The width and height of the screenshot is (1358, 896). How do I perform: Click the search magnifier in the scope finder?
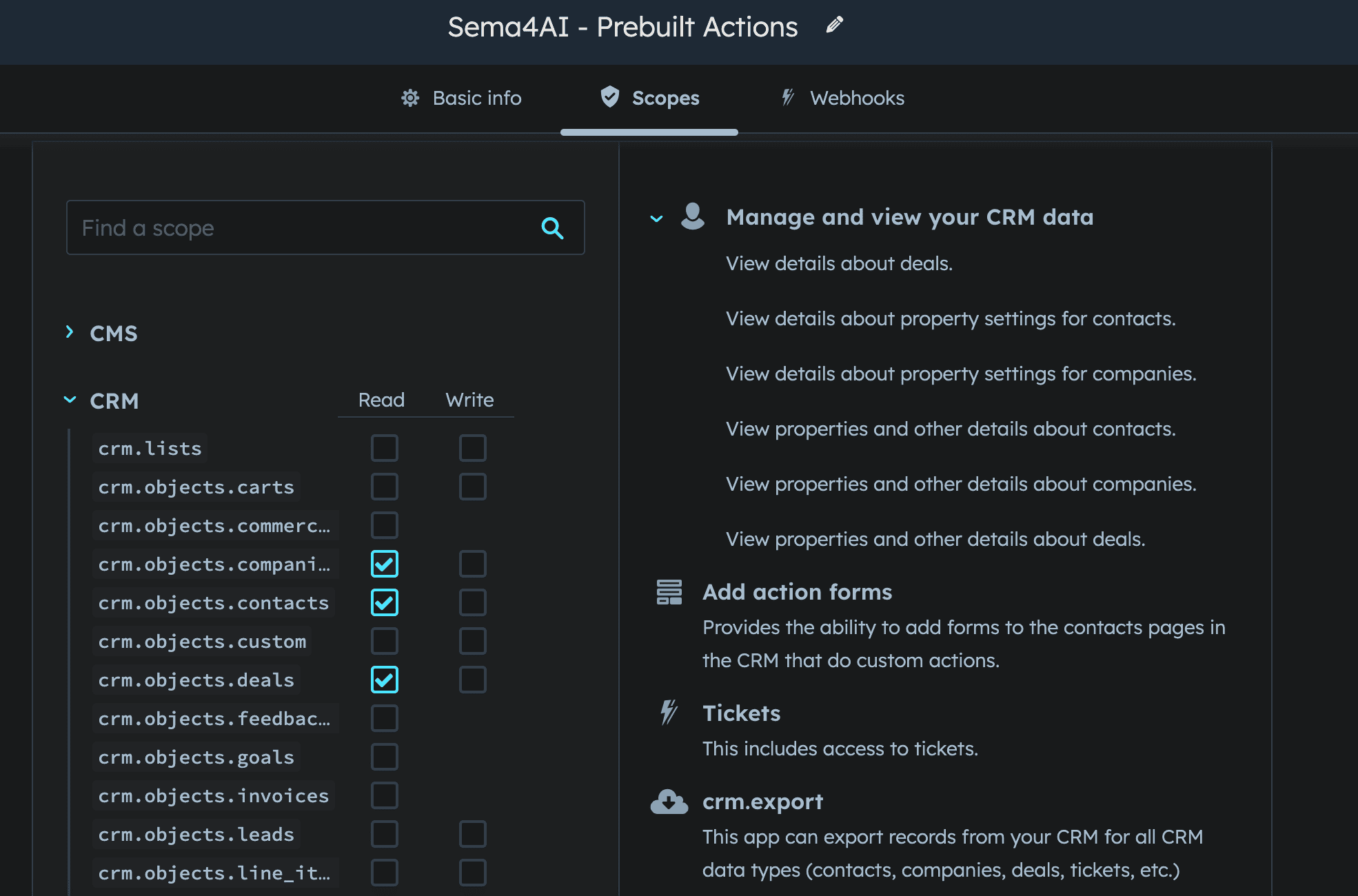click(552, 227)
